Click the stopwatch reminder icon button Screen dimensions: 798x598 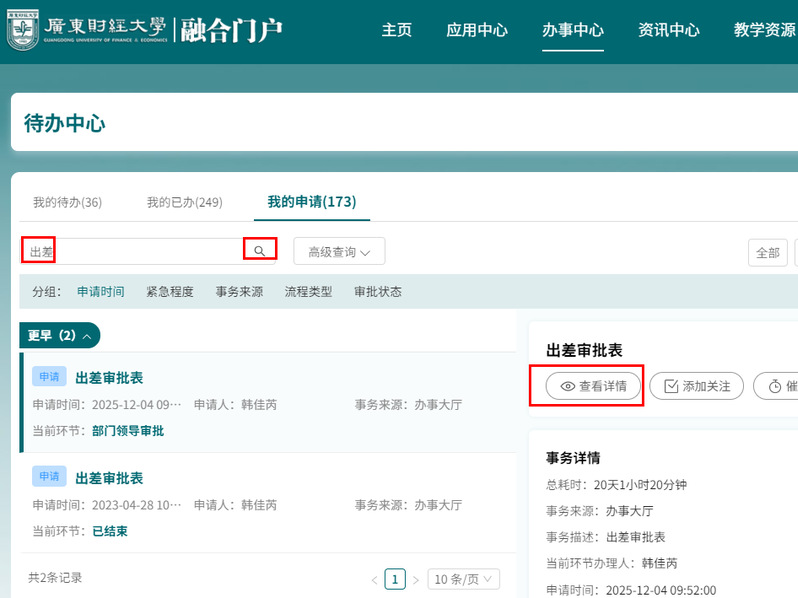click(775, 386)
